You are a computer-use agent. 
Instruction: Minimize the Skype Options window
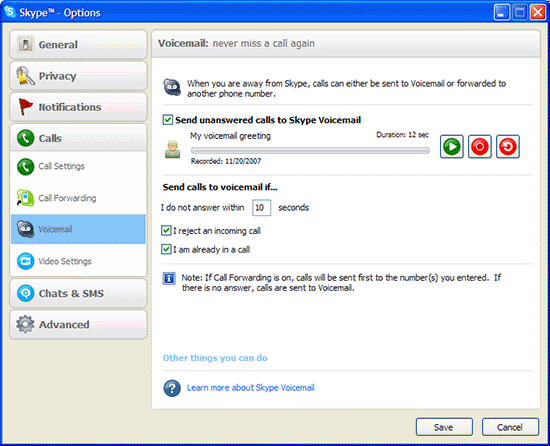coord(502,13)
